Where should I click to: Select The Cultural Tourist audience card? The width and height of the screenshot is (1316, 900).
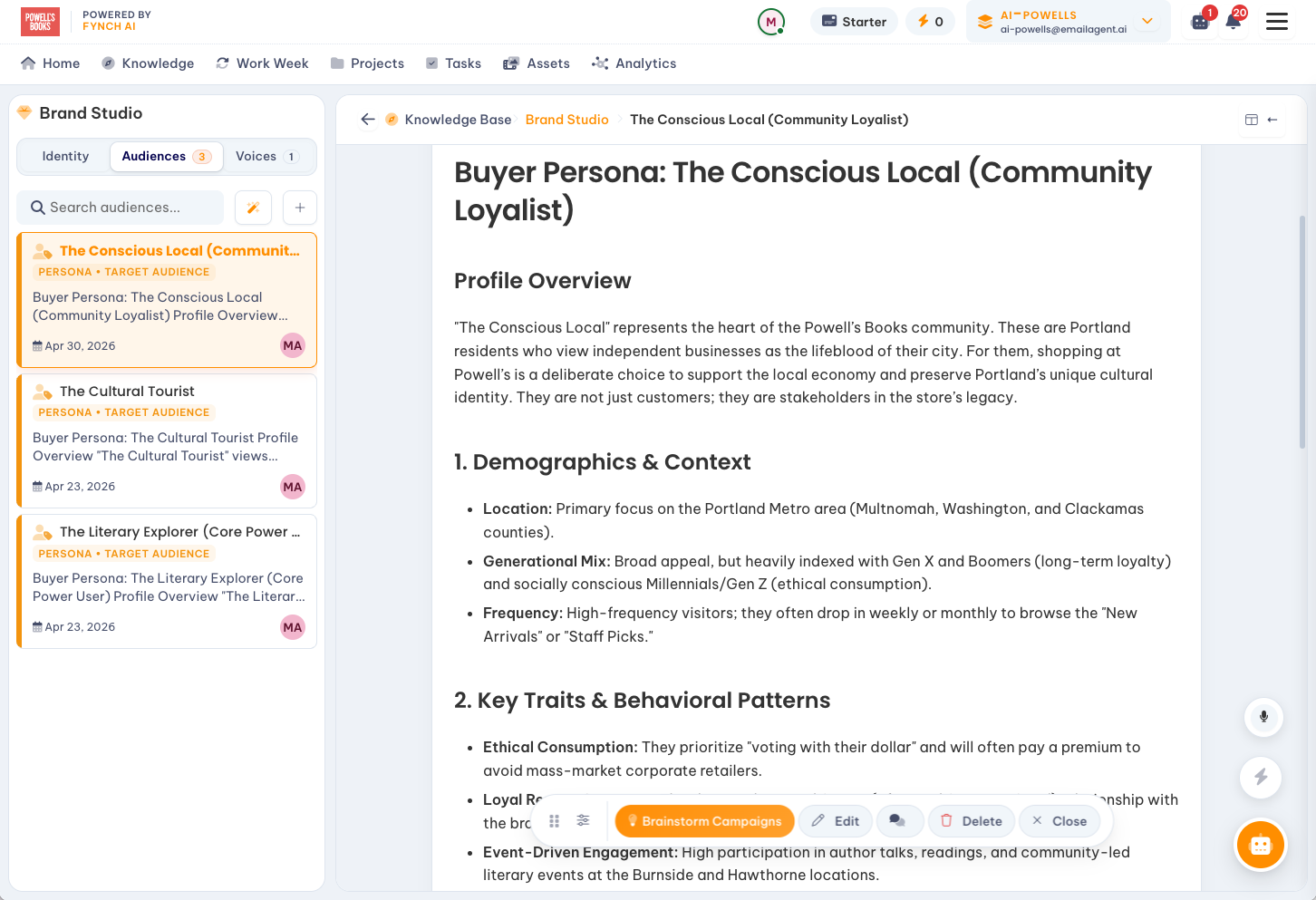pos(167,440)
